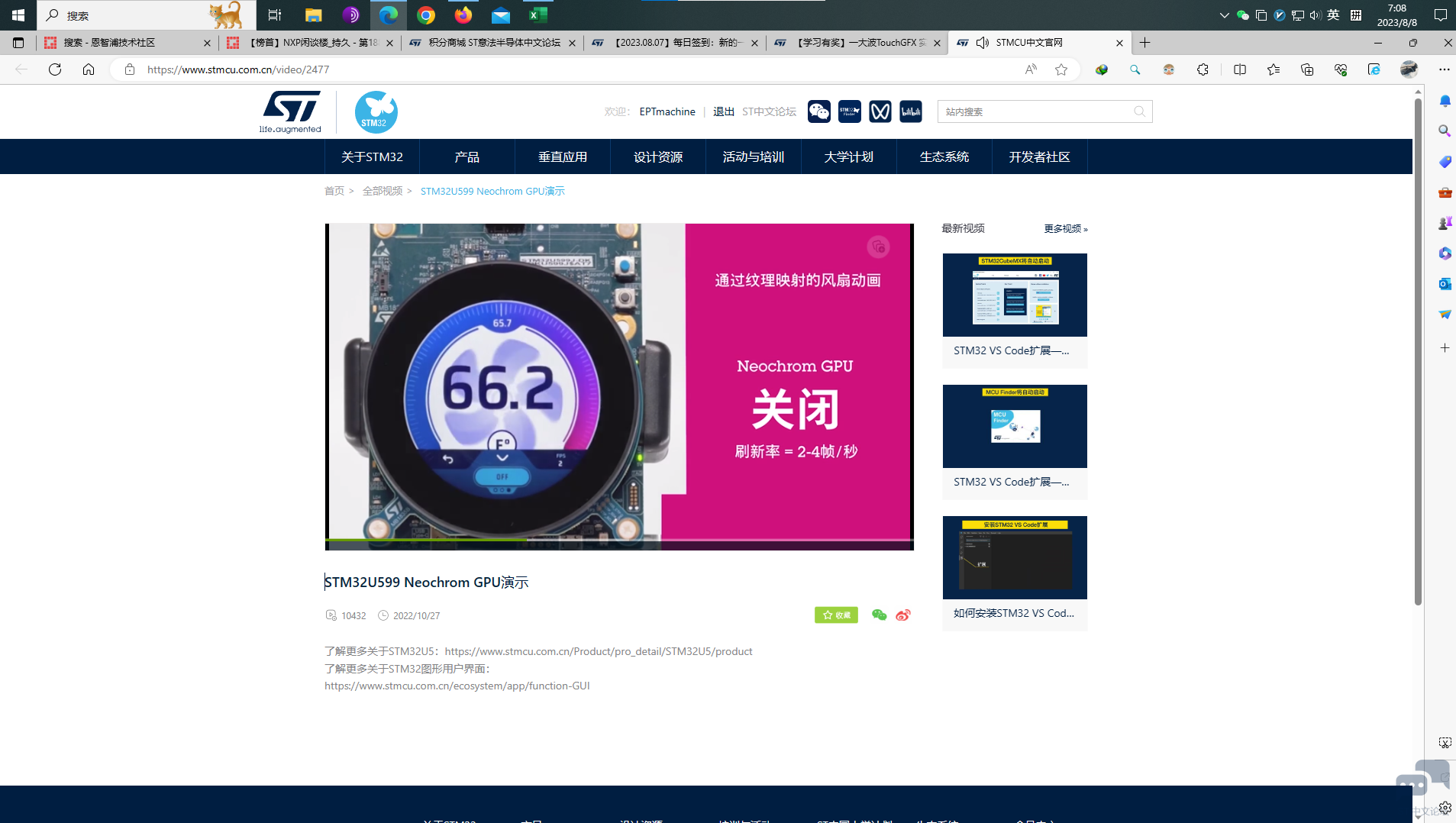Image resolution: width=1456 pixels, height=823 pixels.
Task: Click the EPTmachine username link
Action: (x=667, y=111)
